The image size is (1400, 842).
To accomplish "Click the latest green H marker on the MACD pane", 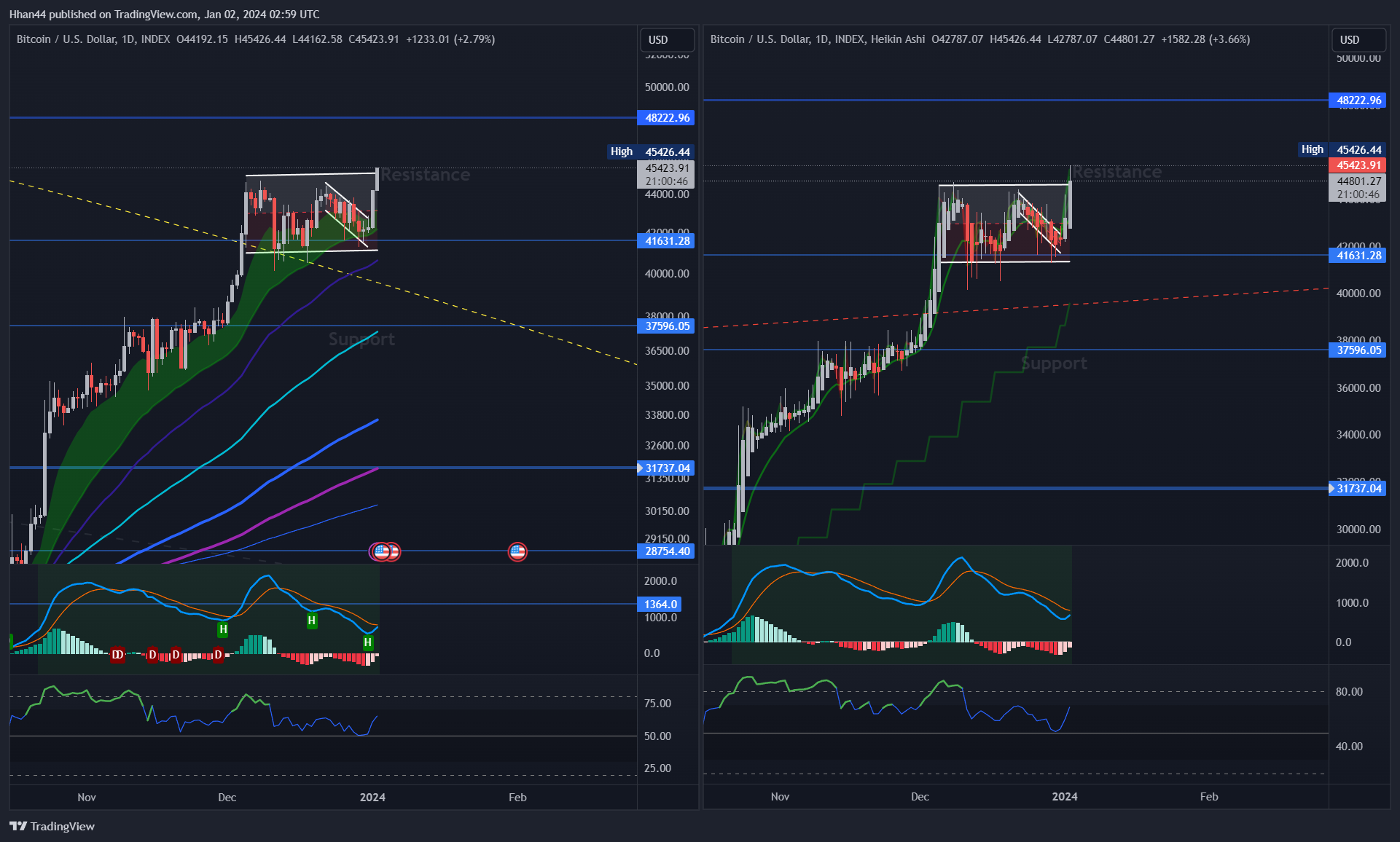I will [368, 642].
